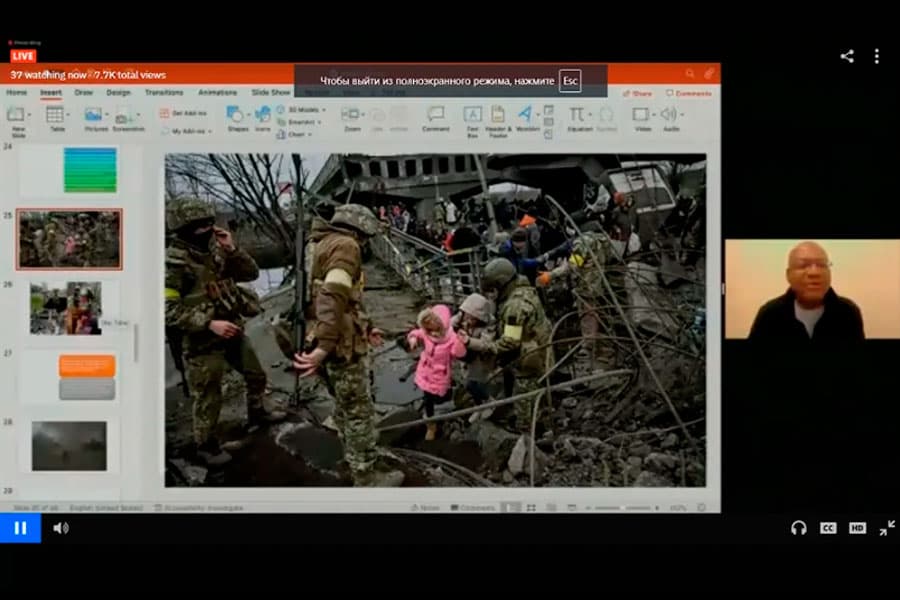Switch to the Transitions tab
The image size is (900, 600).
click(x=164, y=93)
